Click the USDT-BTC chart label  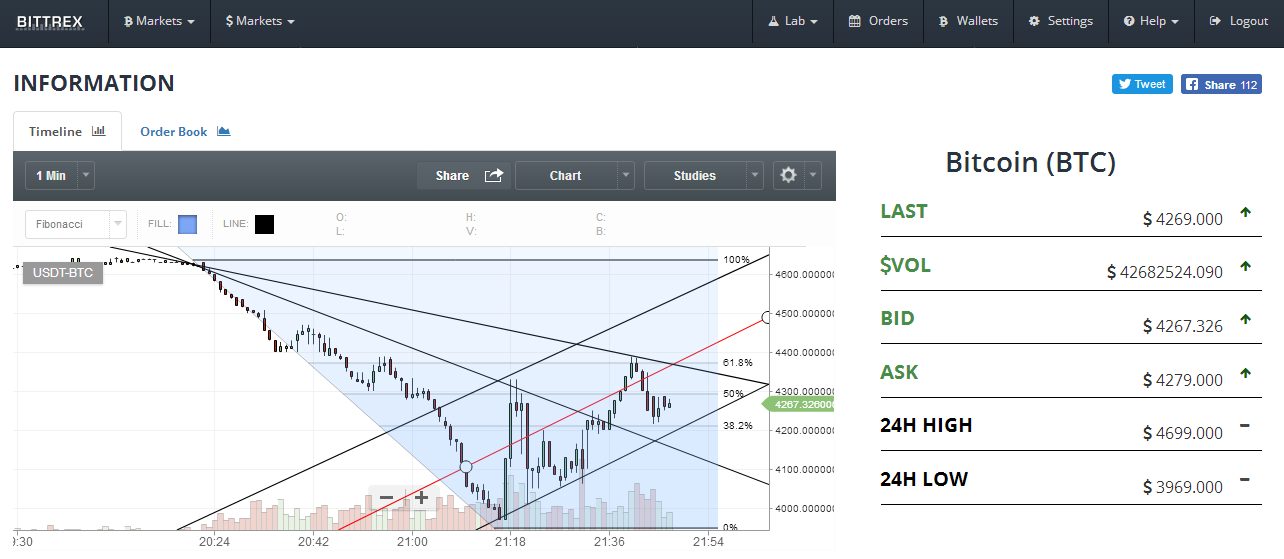coord(64,272)
